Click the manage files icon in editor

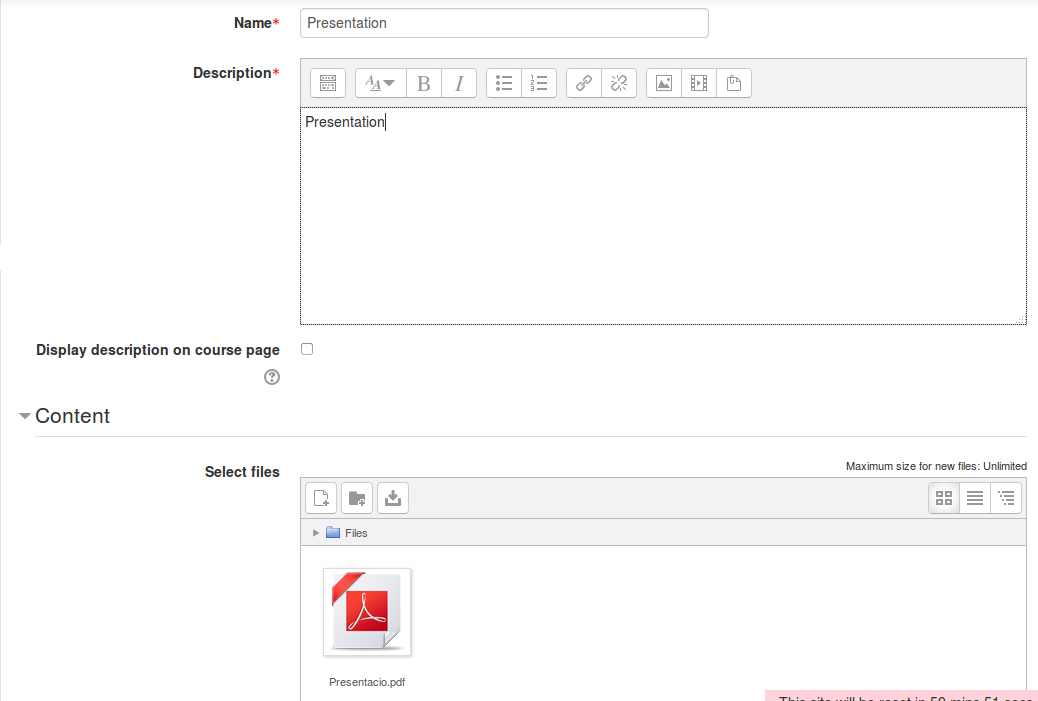pos(734,84)
